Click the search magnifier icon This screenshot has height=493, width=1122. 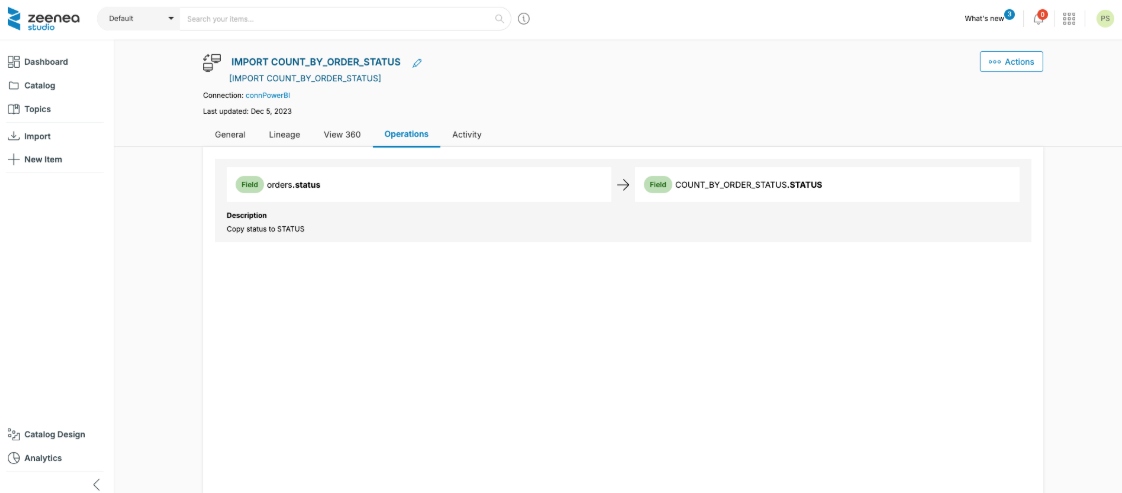[x=499, y=19]
